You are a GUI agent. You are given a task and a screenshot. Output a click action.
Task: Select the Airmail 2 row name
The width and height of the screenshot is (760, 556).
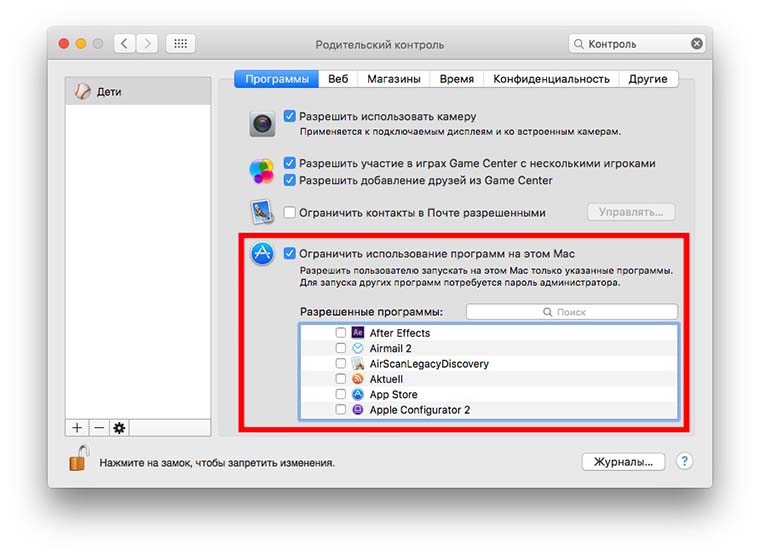pyautogui.click(x=391, y=349)
